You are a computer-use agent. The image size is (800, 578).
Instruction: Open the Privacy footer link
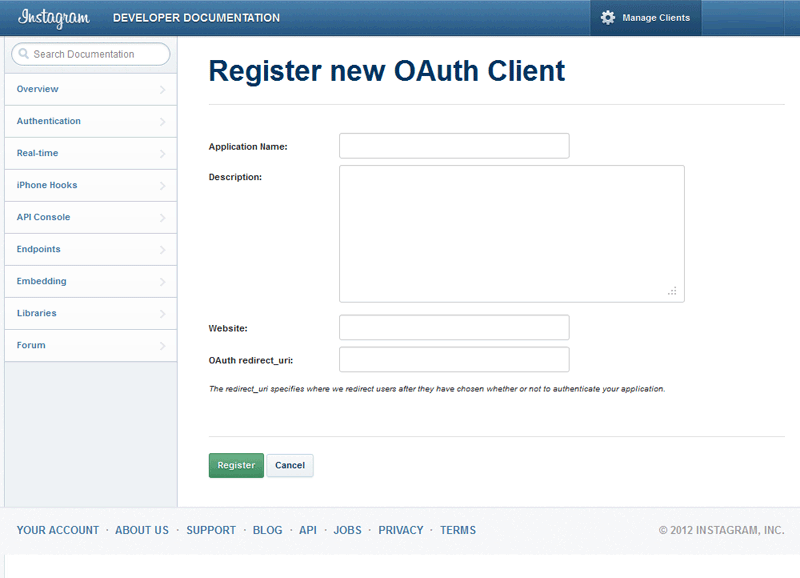[x=401, y=530]
